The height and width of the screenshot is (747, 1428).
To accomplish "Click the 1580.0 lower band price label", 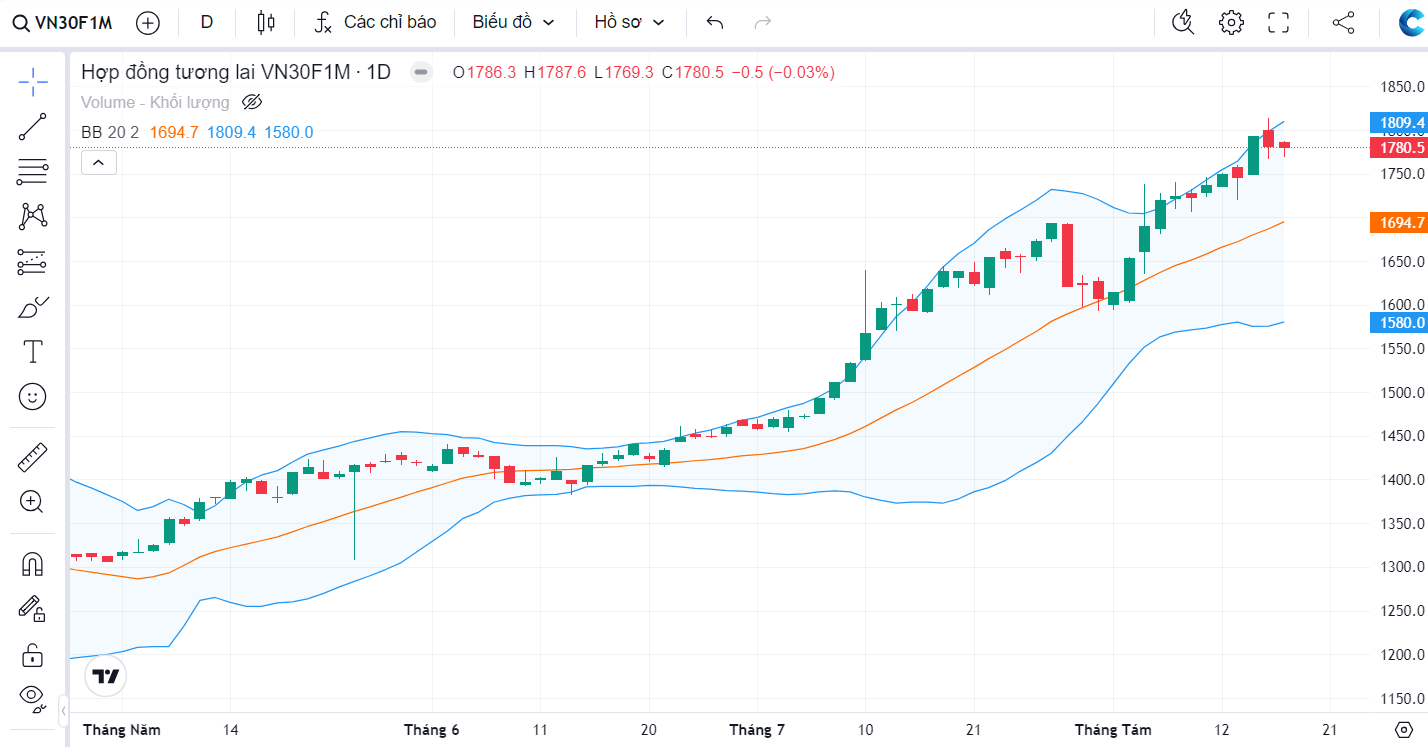I will [1398, 323].
